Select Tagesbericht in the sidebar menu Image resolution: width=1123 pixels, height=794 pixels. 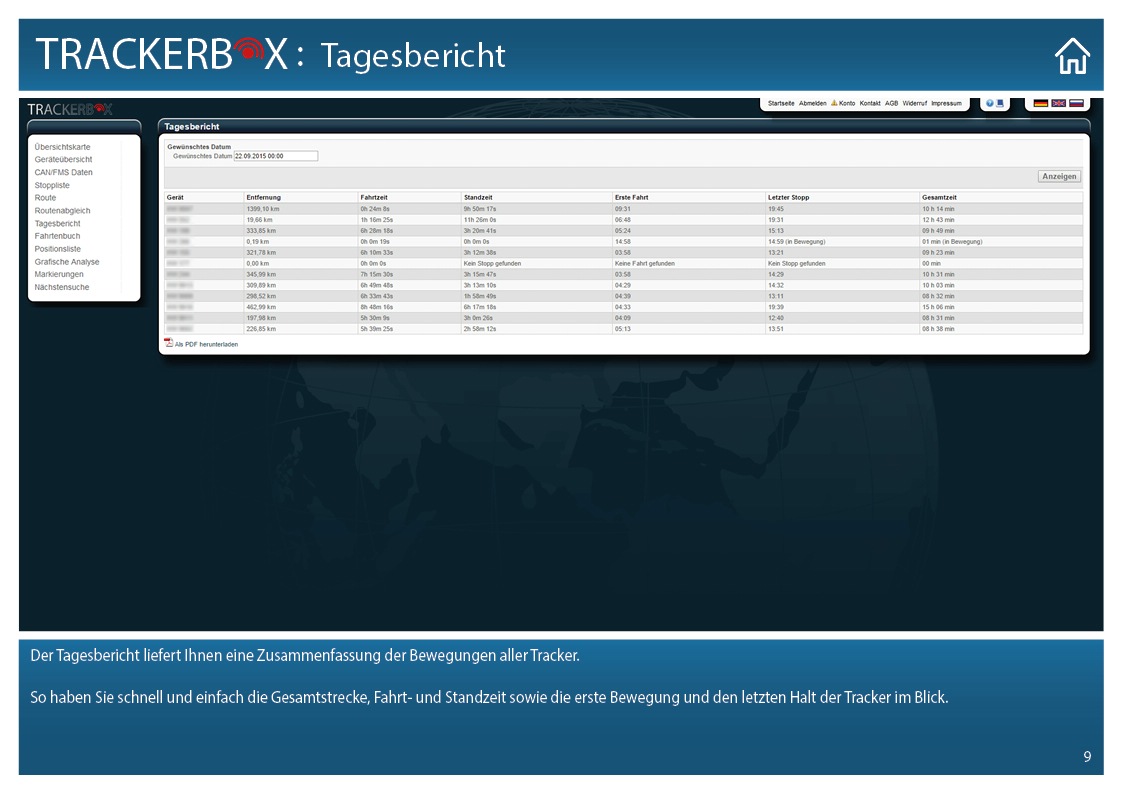(x=57, y=223)
